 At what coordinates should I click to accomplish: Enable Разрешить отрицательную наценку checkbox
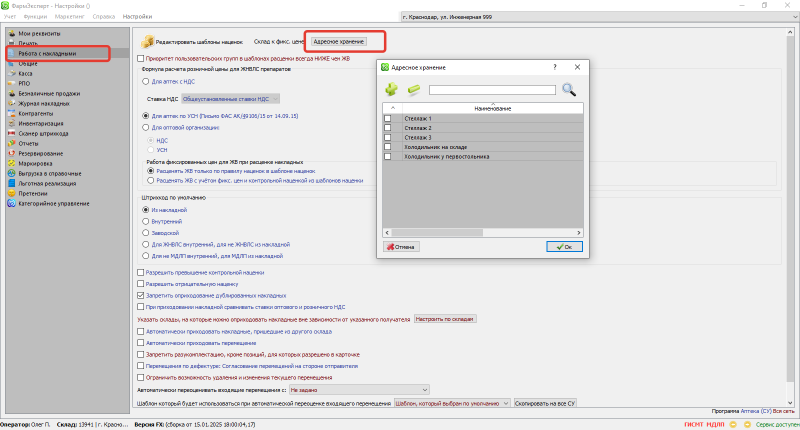click(x=139, y=284)
